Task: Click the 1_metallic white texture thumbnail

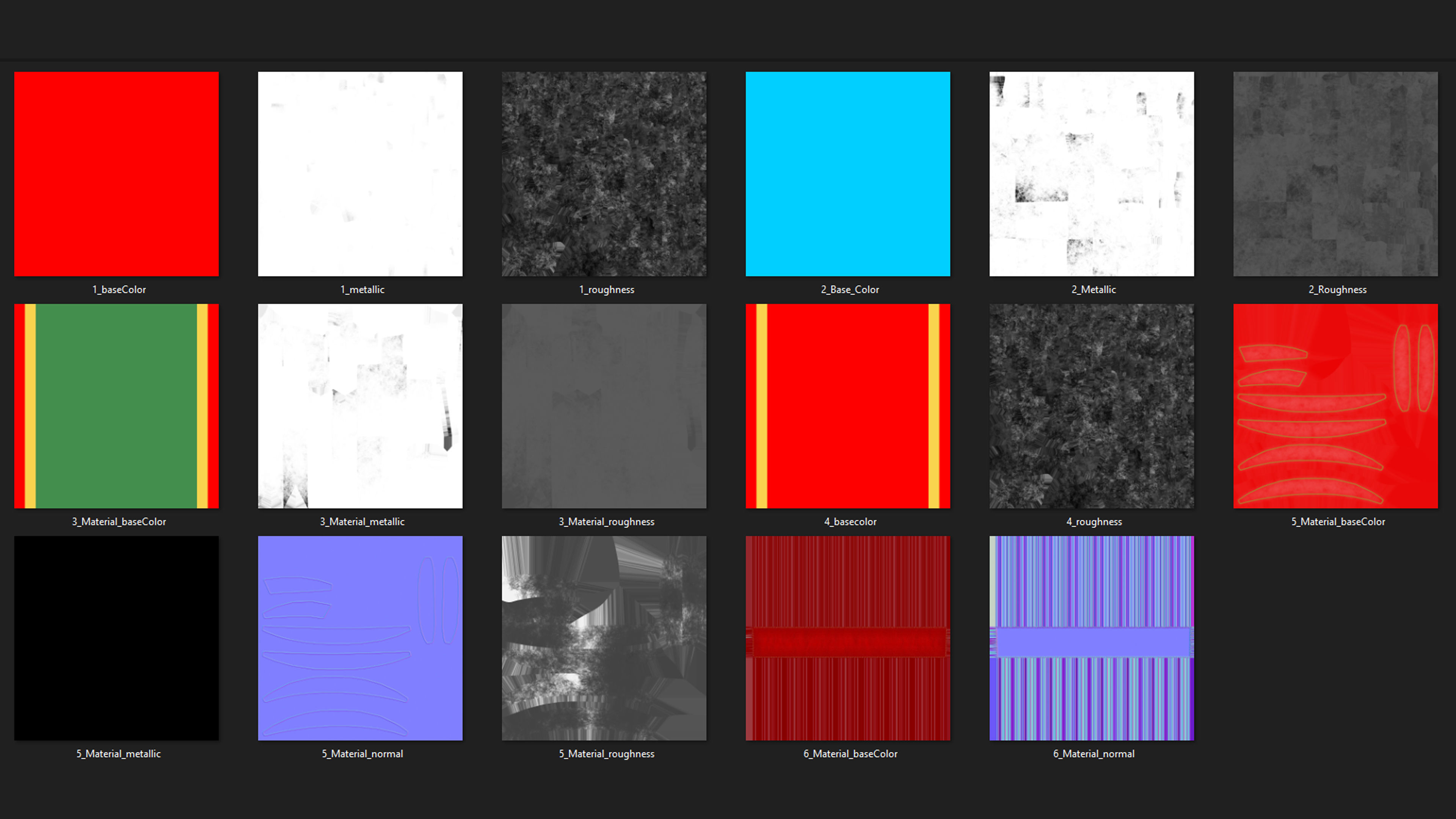Action: [360, 174]
